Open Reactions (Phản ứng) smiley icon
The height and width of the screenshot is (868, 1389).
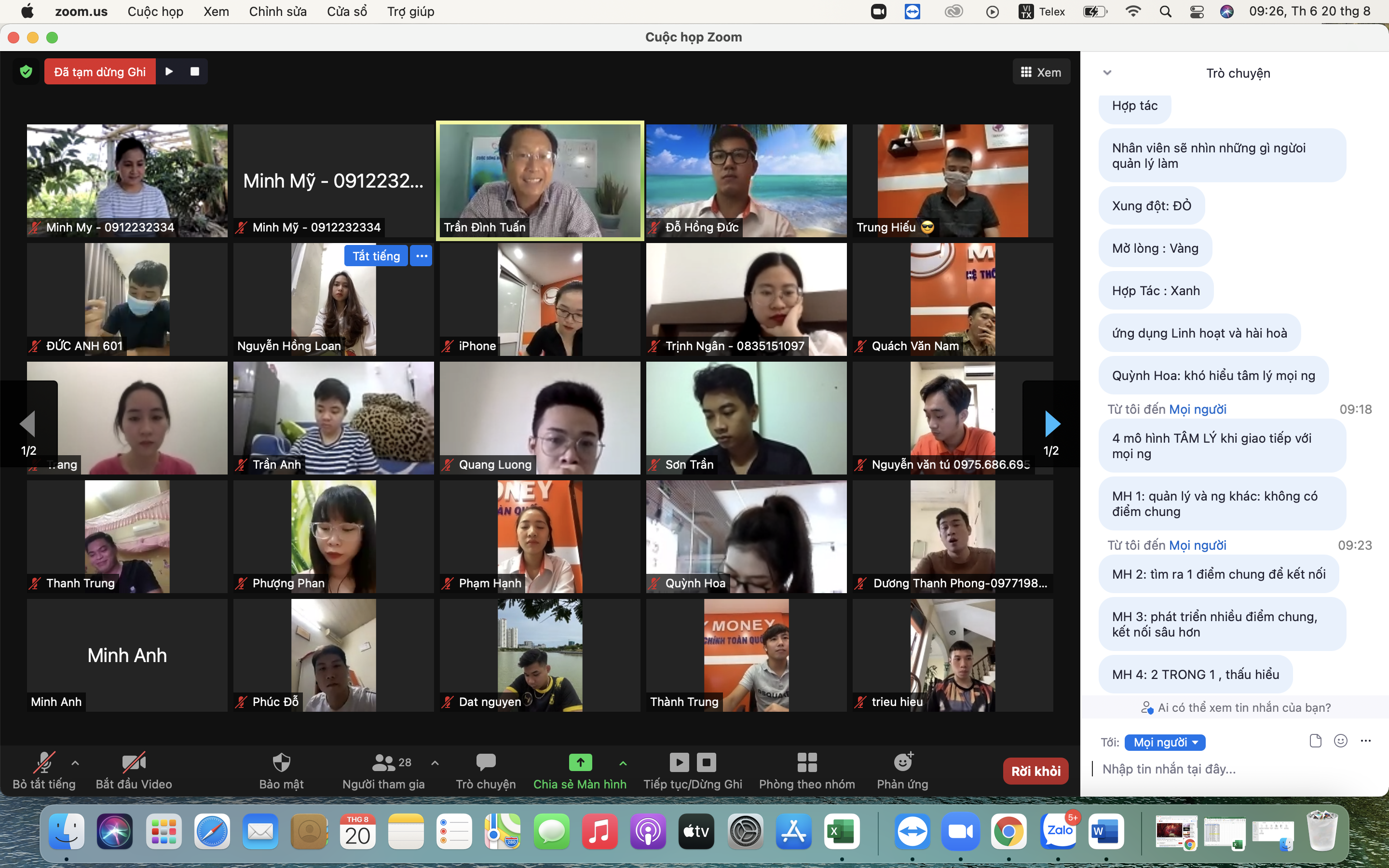[902, 762]
